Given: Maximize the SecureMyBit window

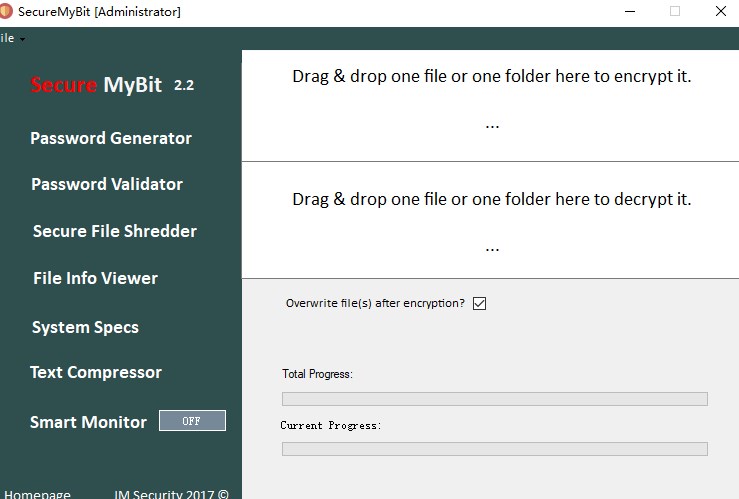Looking at the screenshot, I should 675,11.
